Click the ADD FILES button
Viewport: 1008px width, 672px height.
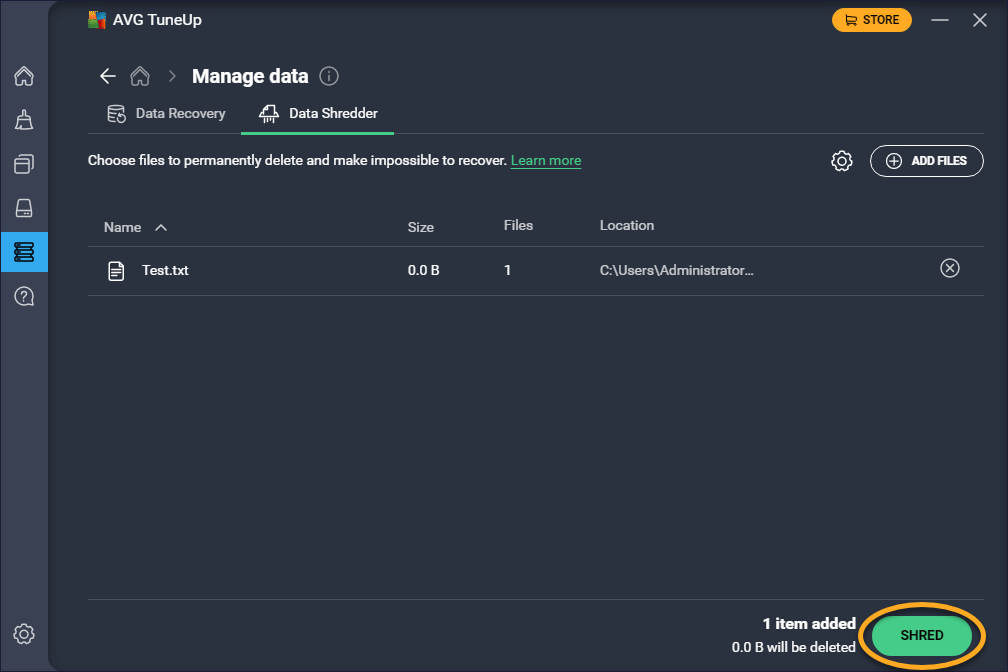click(926, 161)
